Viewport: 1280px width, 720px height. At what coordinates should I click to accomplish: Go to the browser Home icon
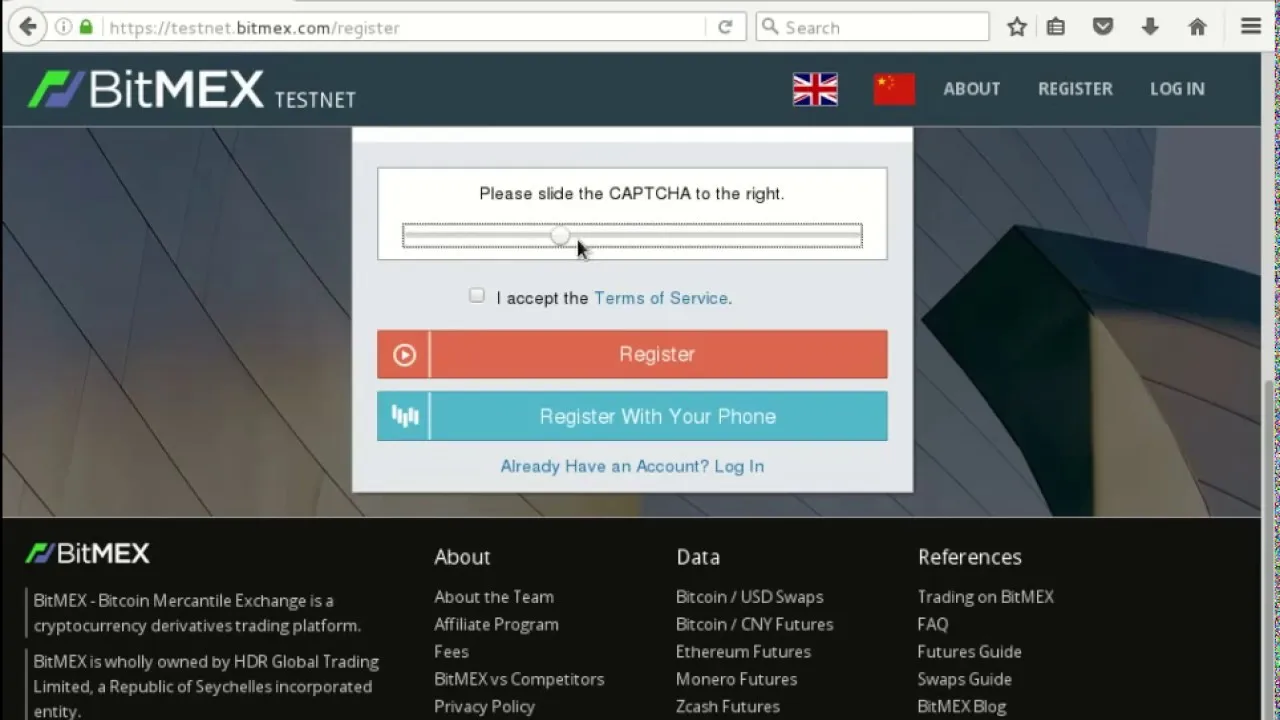point(1197,27)
